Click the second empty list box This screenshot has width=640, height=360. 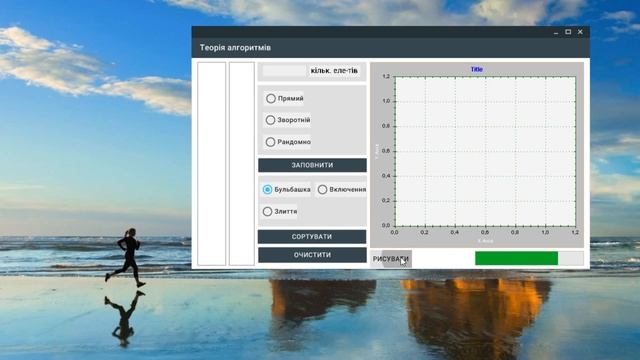tap(242, 164)
